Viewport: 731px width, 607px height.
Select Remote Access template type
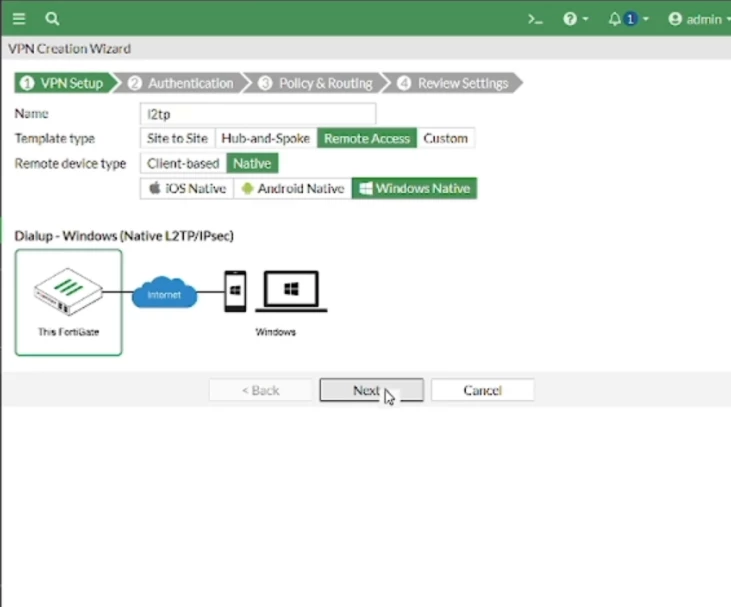pyautogui.click(x=367, y=138)
